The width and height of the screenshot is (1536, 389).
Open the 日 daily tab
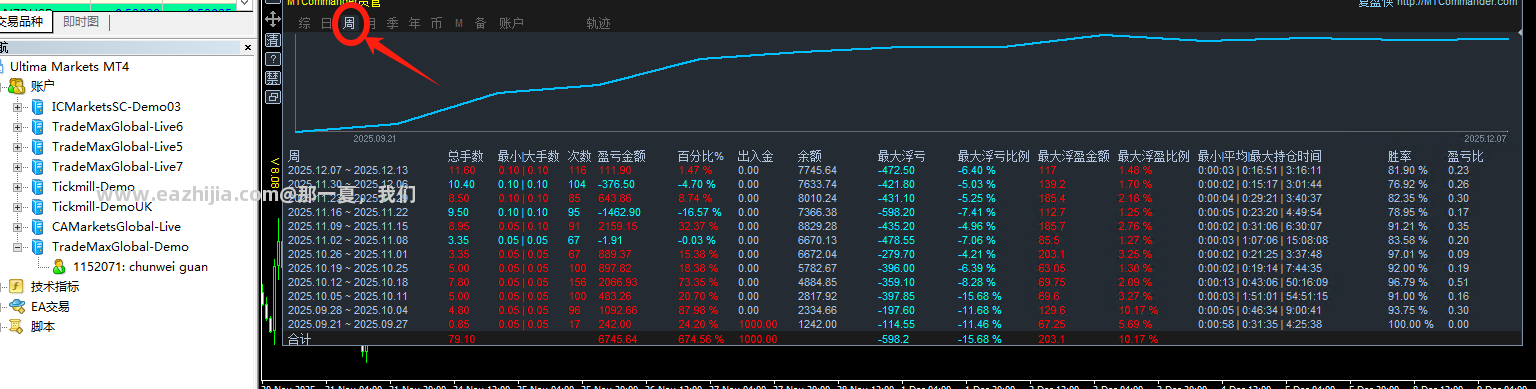tap(327, 22)
